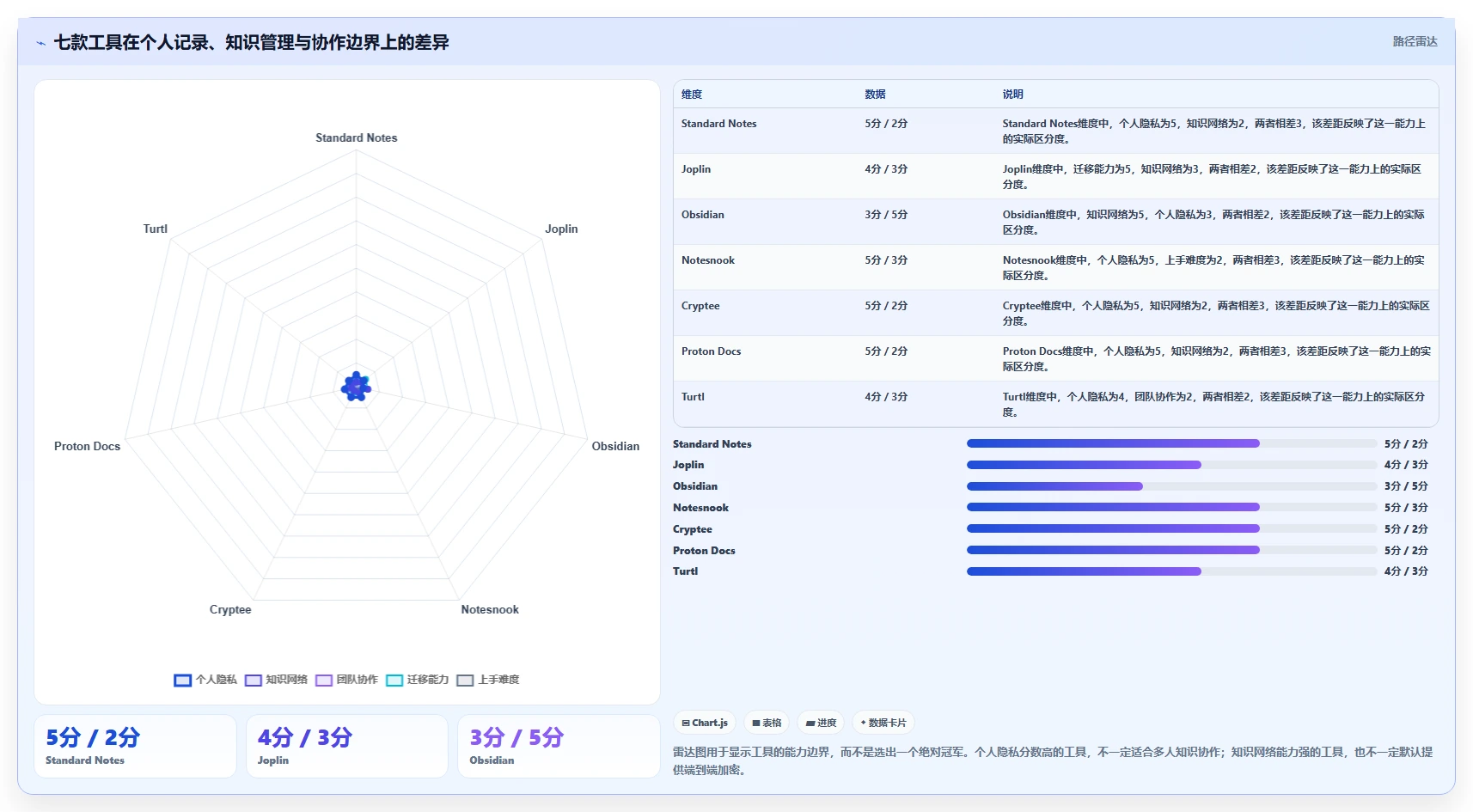Open the Obsidian 3分 / 5分 card

[x=559, y=747]
